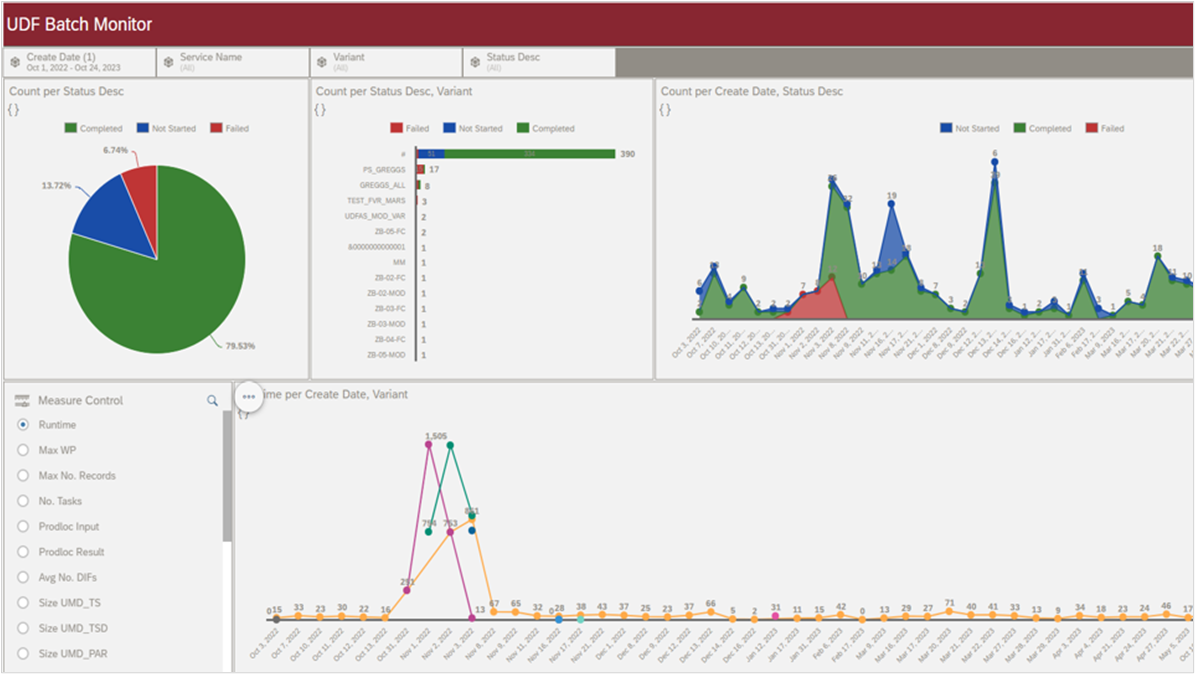Click the Measure Control search magnifier icon
1195x674 pixels.
pyautogui.click(x=212, y=400)
